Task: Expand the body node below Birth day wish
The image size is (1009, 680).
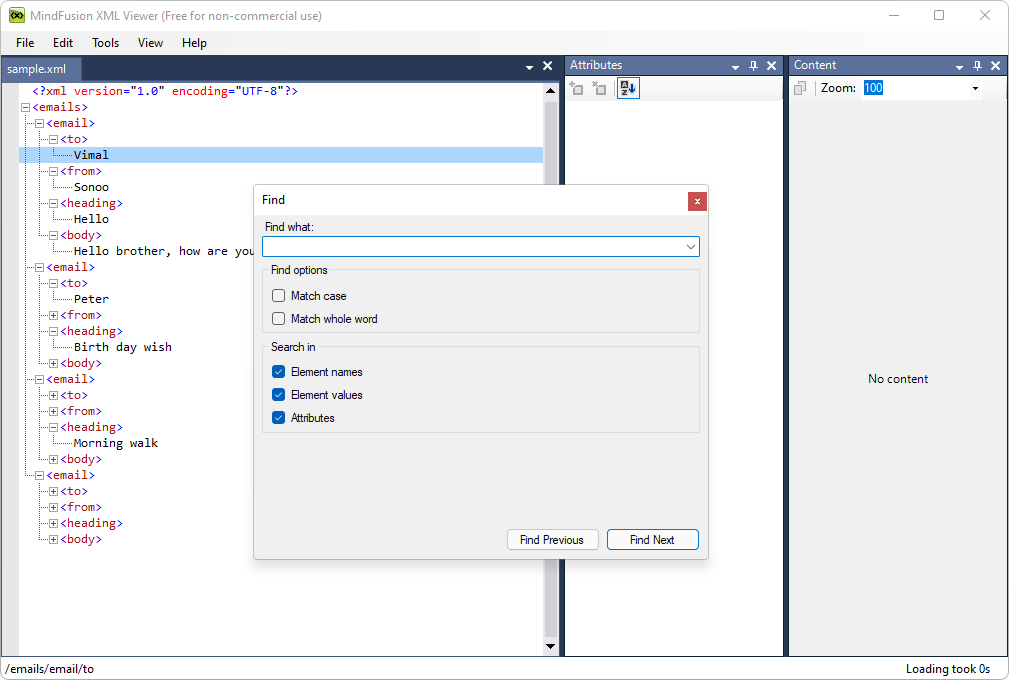Action: point(53,363)
